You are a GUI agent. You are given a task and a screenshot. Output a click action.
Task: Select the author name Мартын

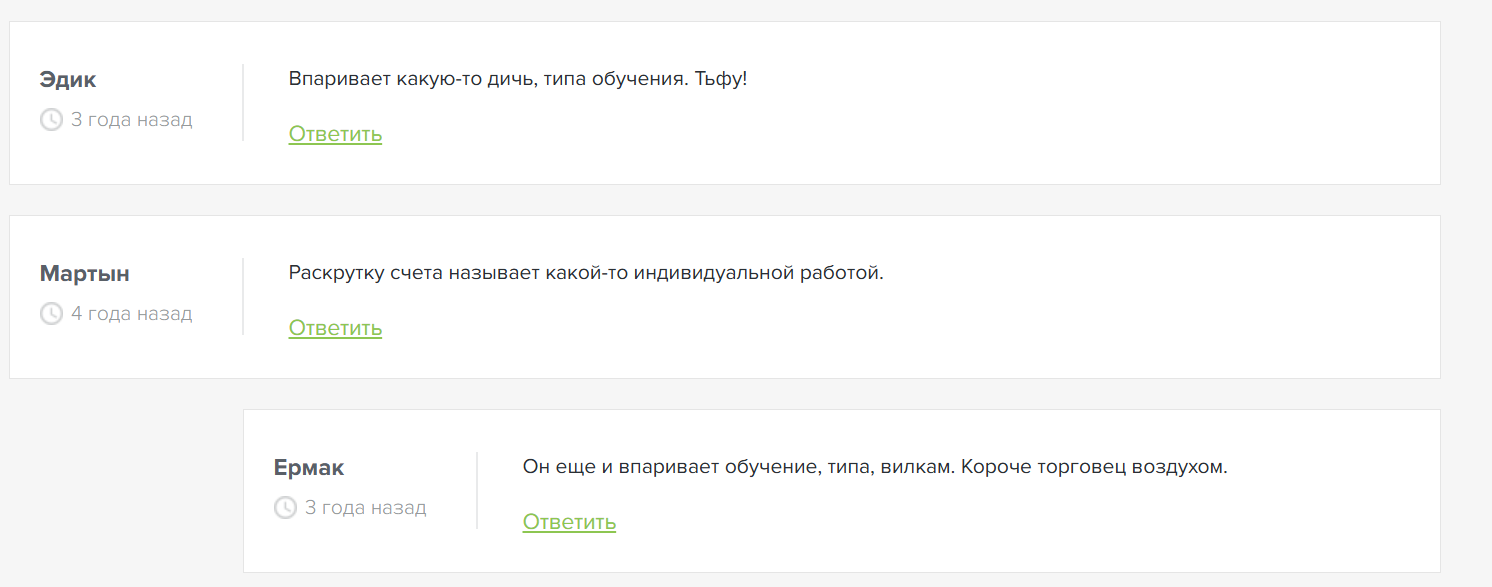[85, 274]
